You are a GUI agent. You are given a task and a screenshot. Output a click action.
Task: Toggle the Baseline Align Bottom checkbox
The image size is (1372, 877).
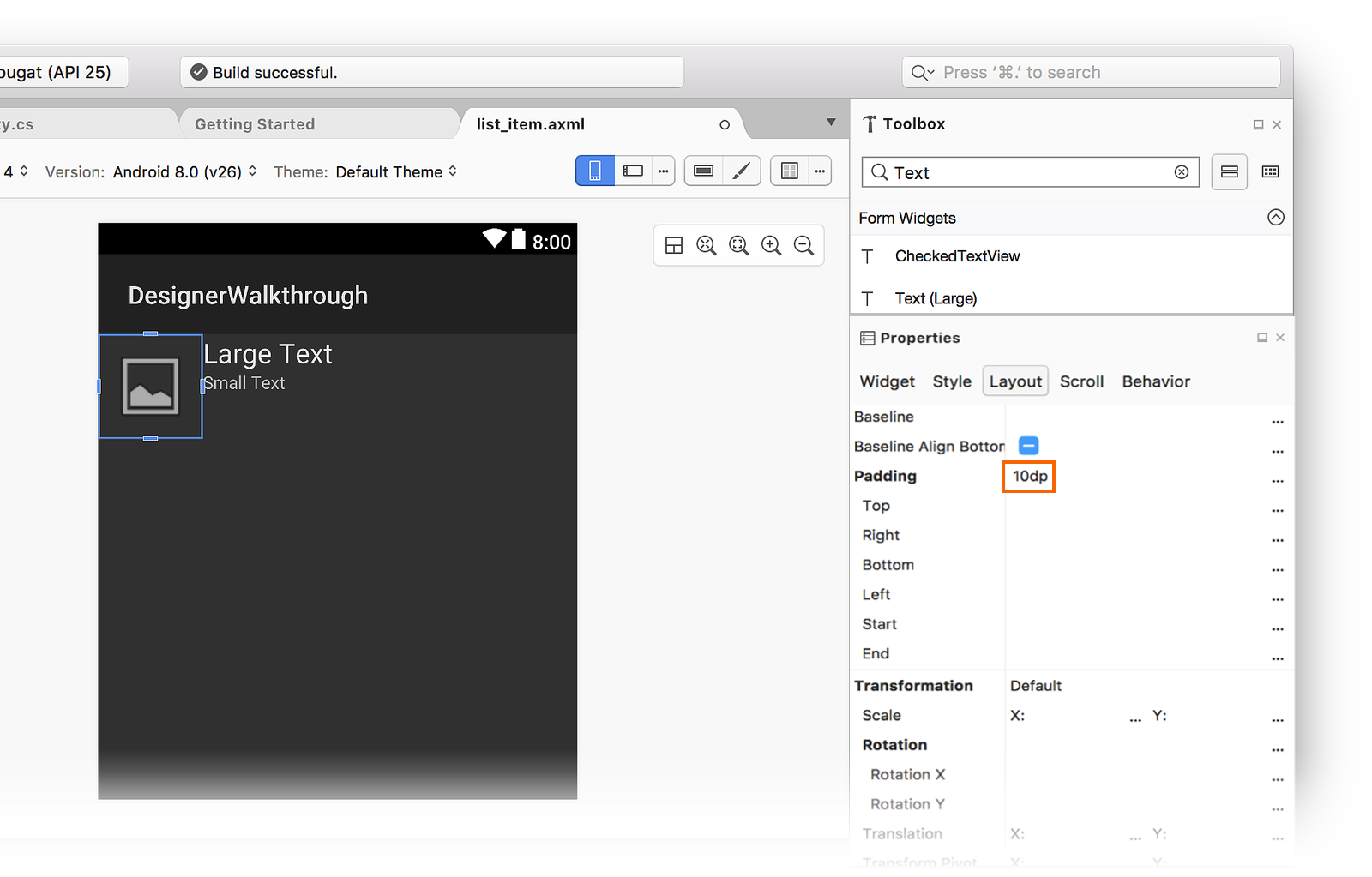tap(1028, 446)
